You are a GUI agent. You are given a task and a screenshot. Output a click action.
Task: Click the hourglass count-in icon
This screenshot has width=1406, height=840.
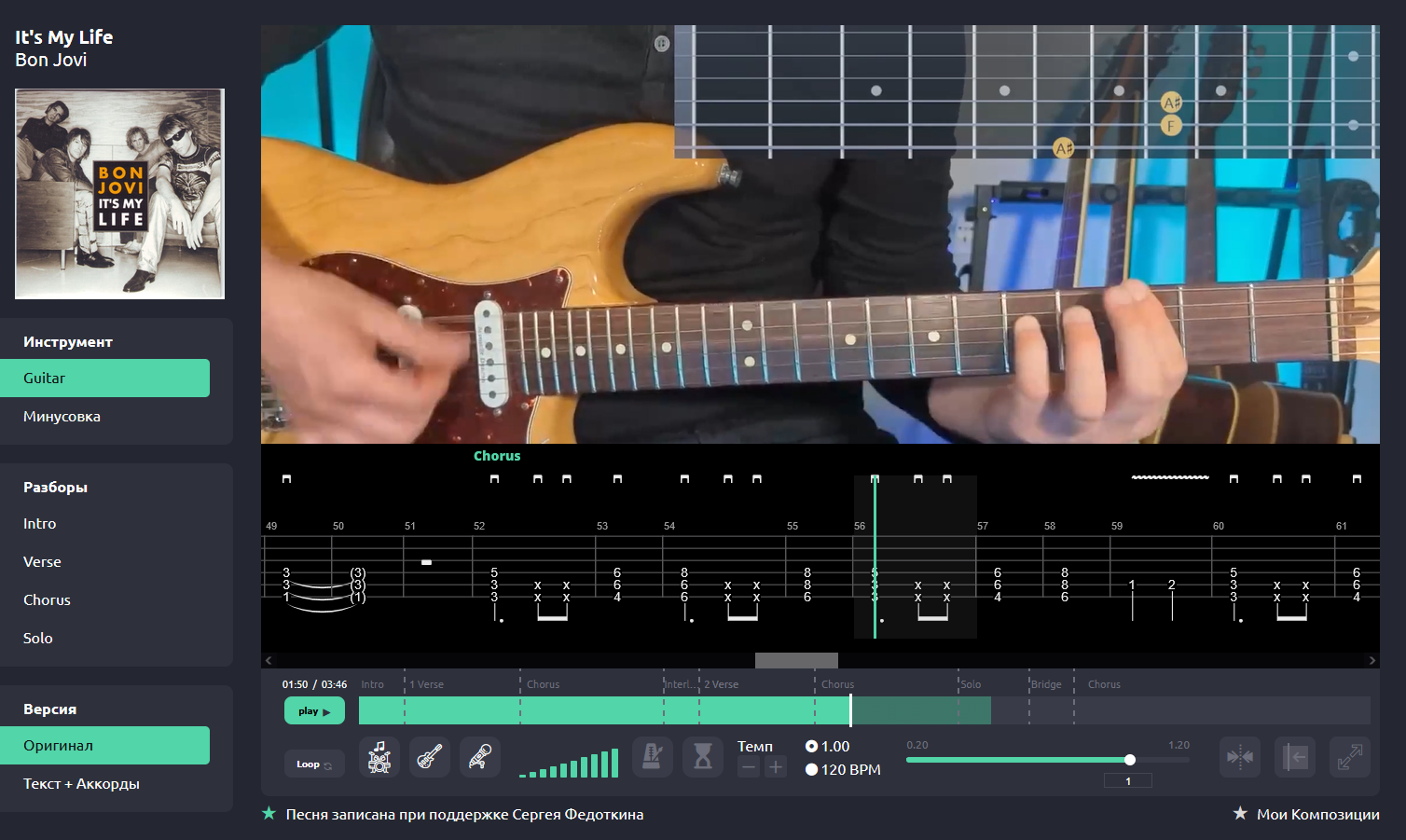(x=703, y=757)
